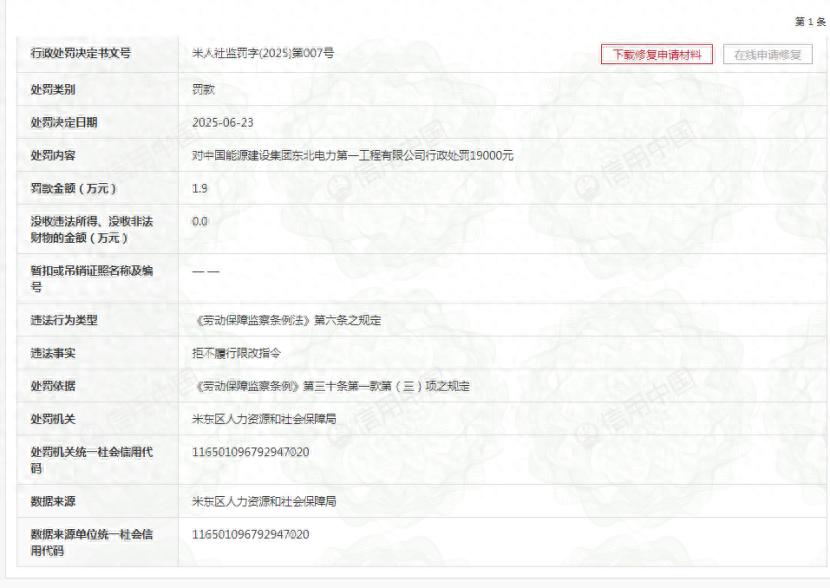The image size is (830, 588).
Task: Click the 罚款金额（万元） label
Action: tap(73, 188)
